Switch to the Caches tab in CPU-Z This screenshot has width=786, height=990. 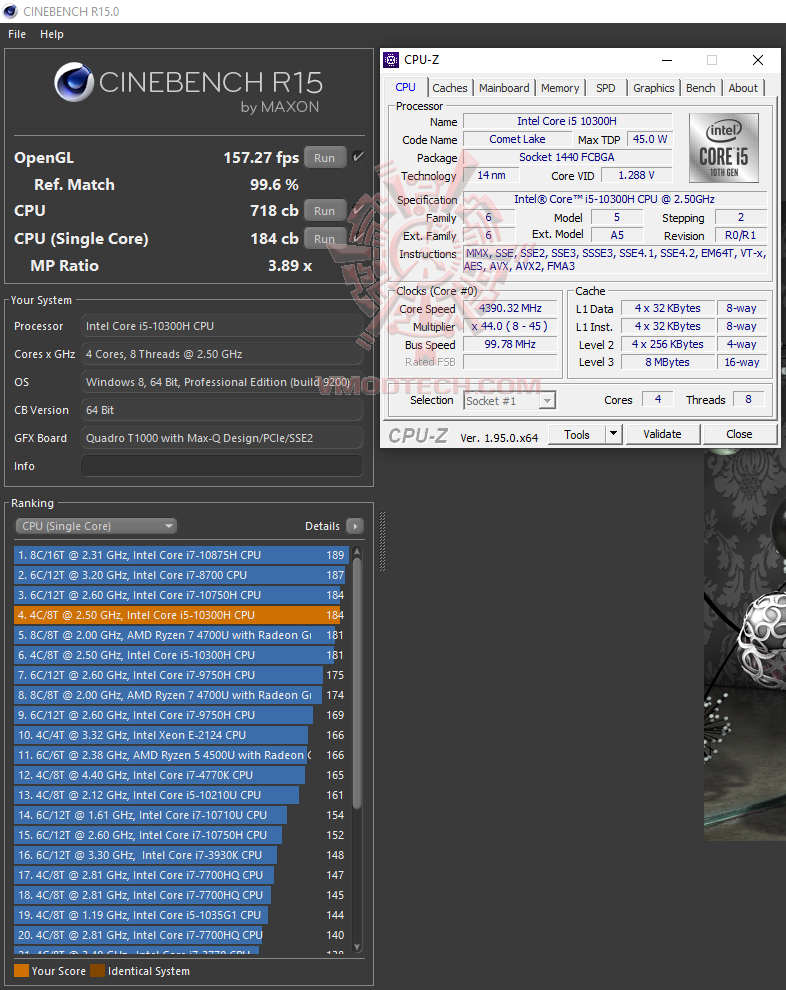pos(450,88)
